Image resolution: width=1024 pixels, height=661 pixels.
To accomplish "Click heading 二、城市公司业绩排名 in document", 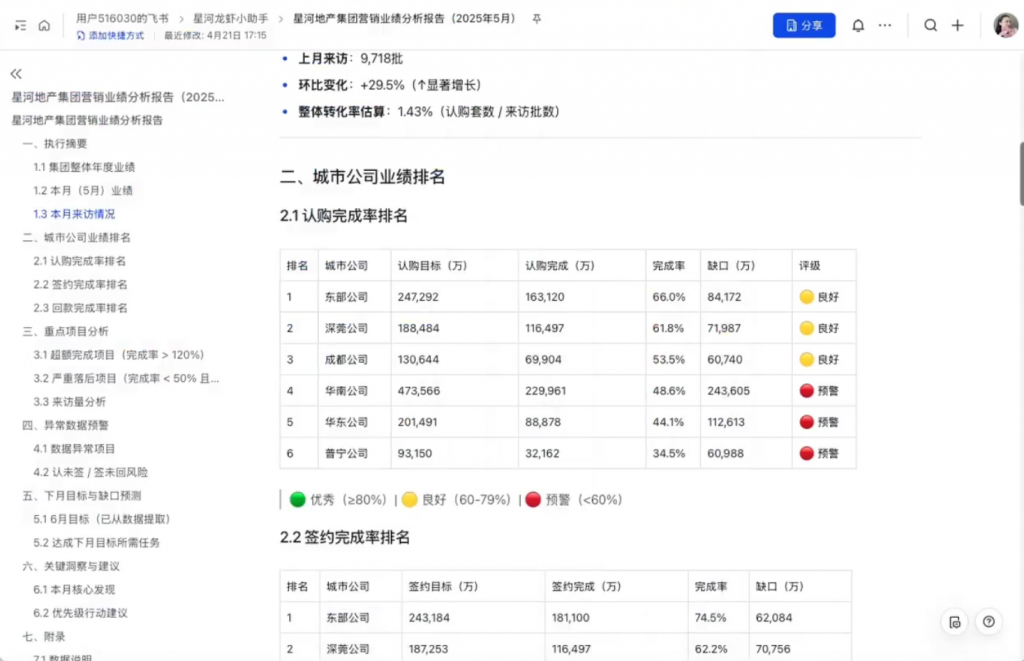I will coord(362,177).
